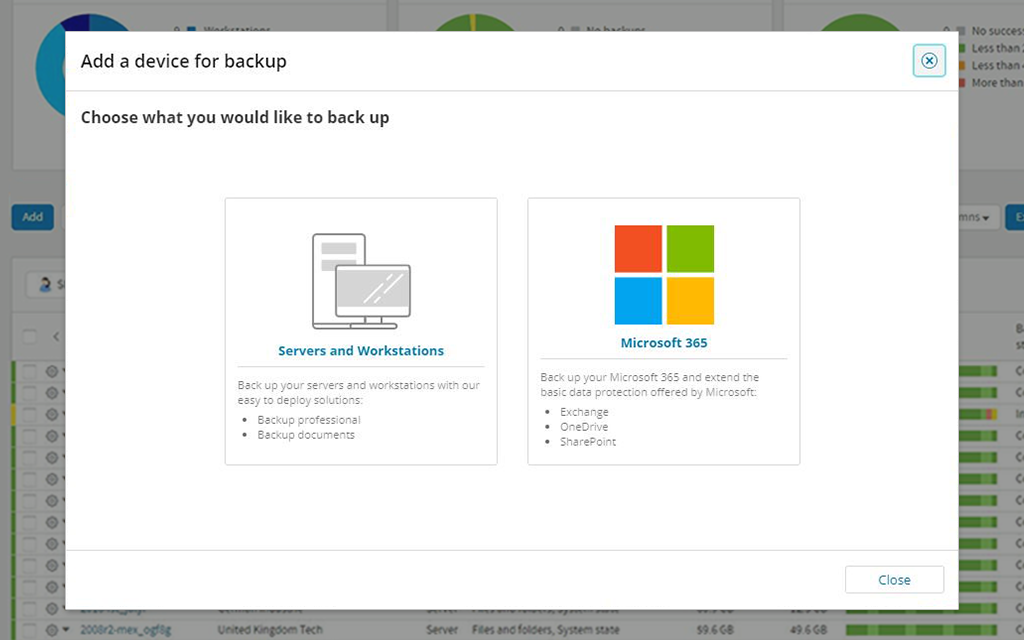Click the "Backup documents" bullet text

pos(306,435)
